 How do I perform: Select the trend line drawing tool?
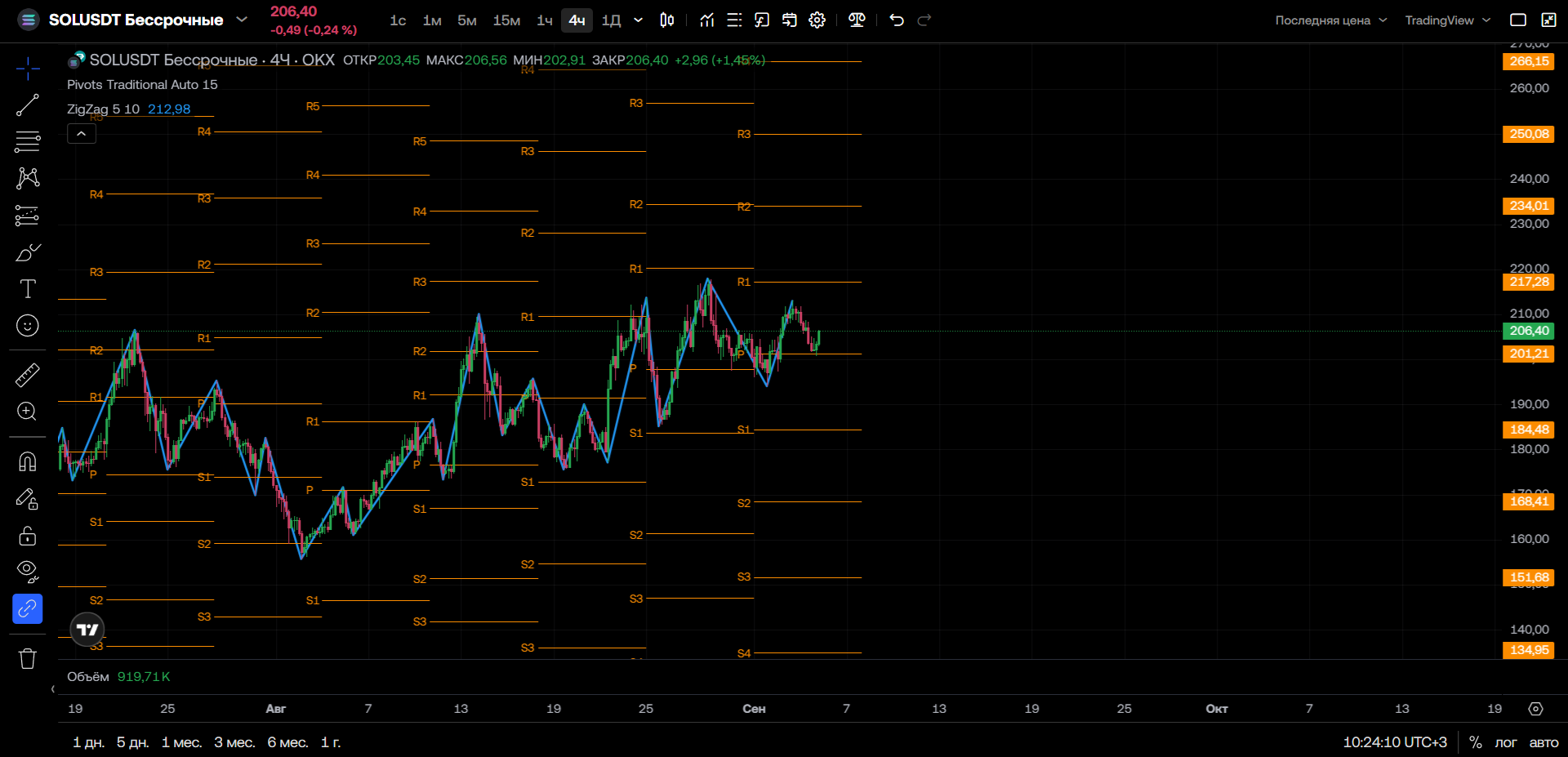28,105
